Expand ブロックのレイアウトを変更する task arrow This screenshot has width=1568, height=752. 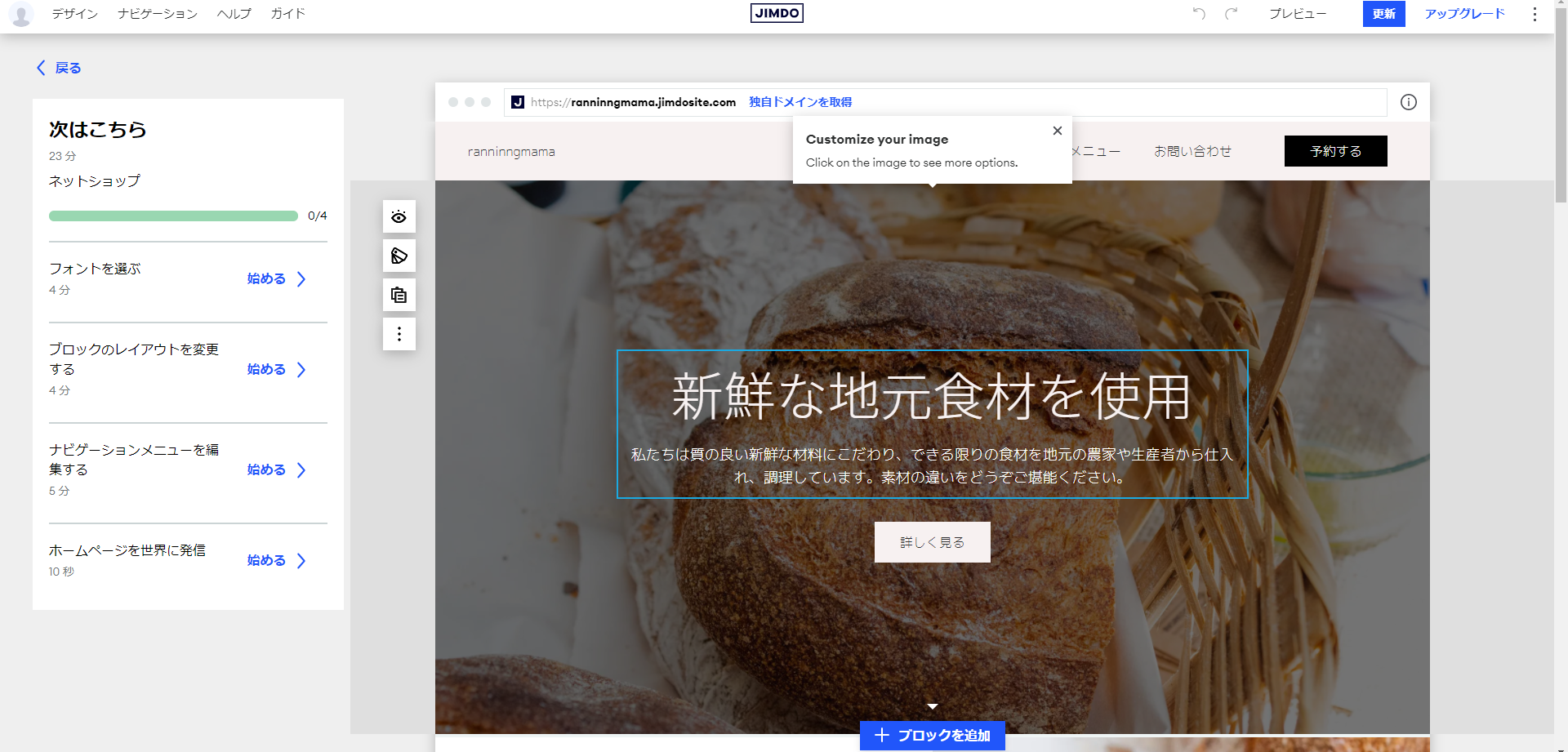(301, 369)
